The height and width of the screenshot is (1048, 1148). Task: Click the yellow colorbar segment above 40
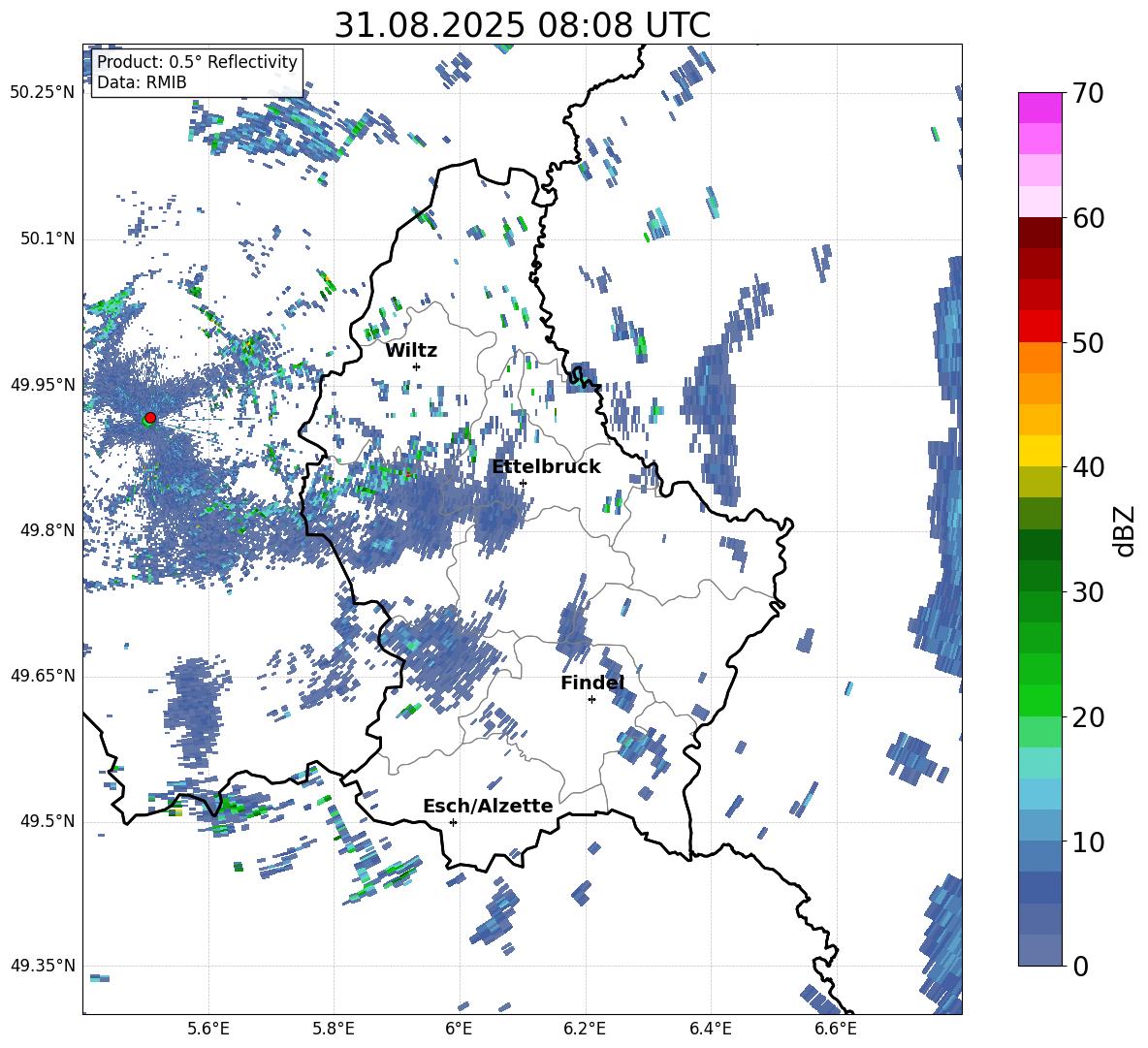pos(1039,450)
